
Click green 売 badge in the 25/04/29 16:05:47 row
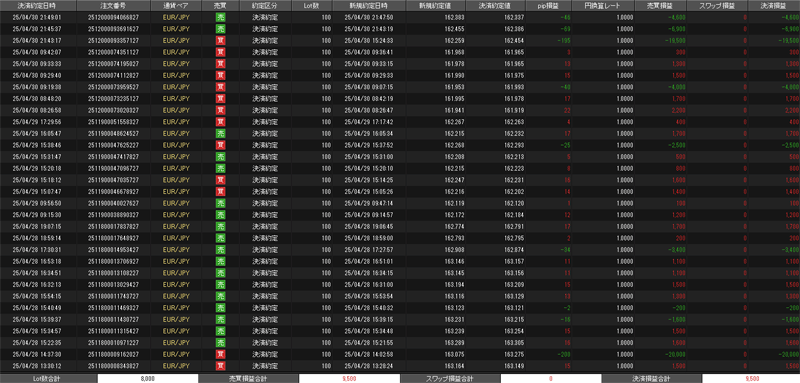[220, 133]
